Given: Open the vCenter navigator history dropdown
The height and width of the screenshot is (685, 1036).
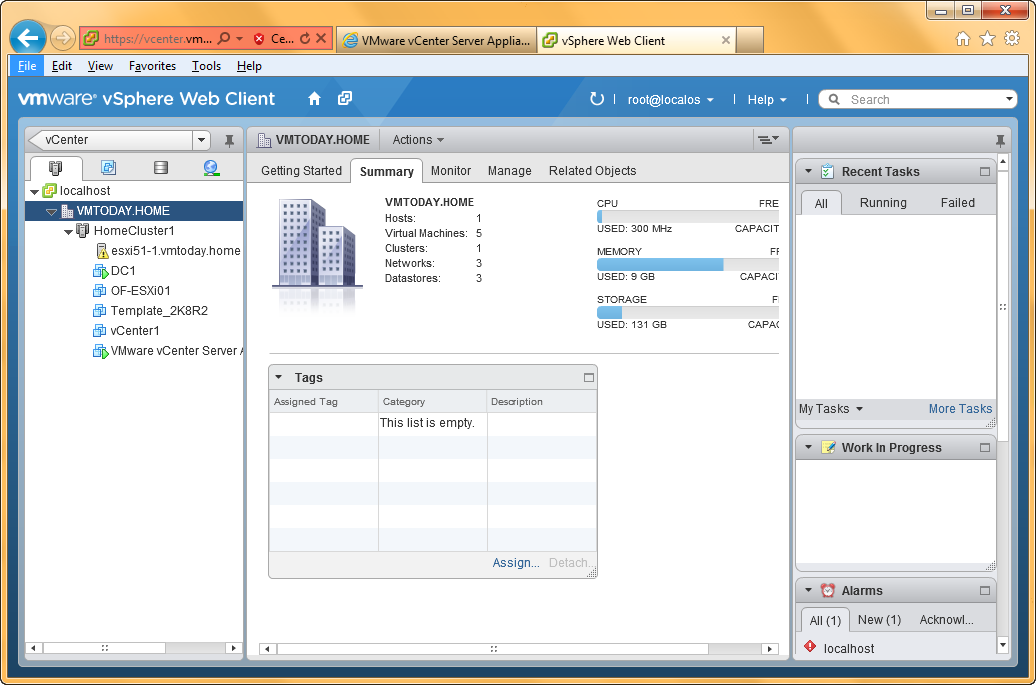Looking at the screenshot, I should (x=202, y=140).
